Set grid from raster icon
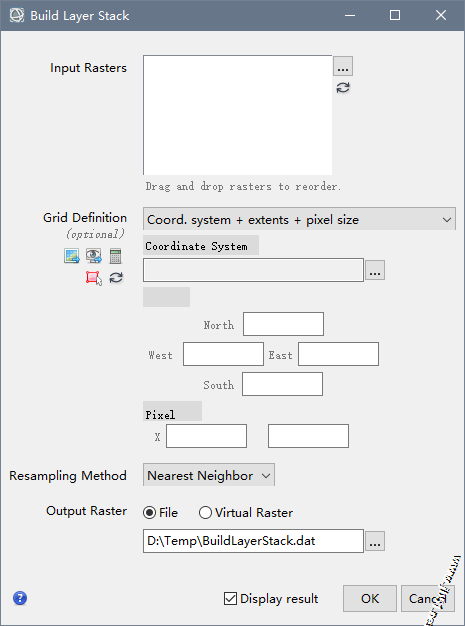 tap(71, 256)
